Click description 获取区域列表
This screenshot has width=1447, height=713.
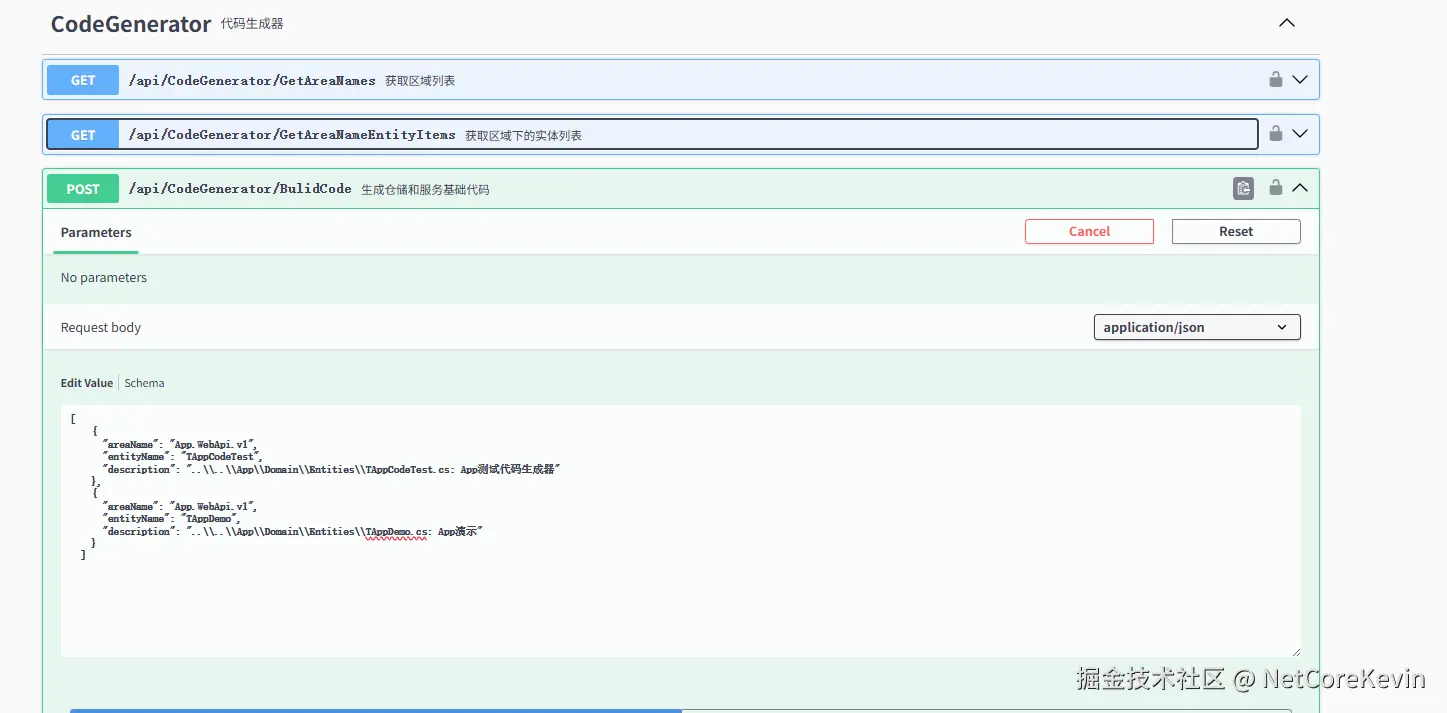(x=420, y=80)
